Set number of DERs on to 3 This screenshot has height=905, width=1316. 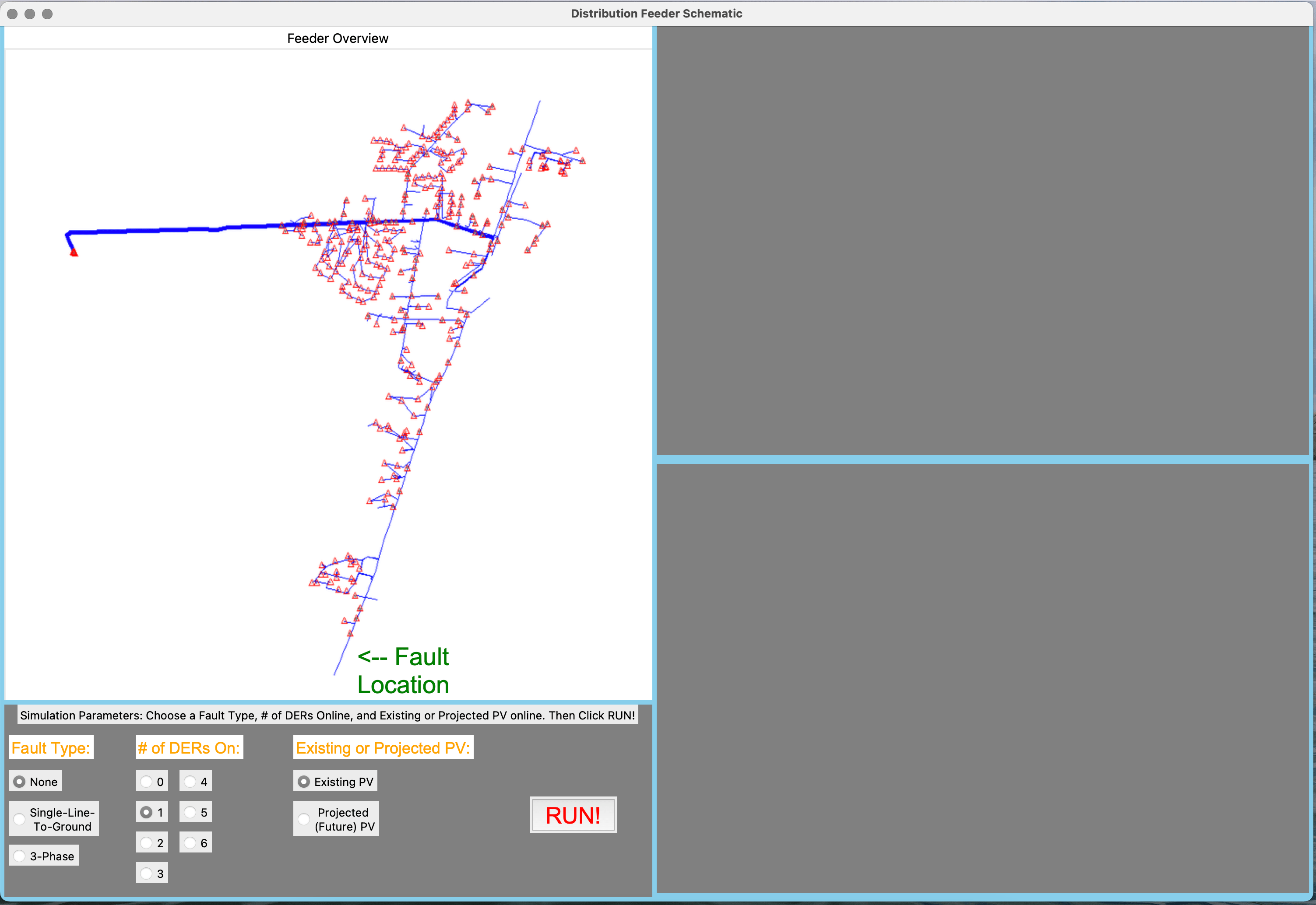146,873
